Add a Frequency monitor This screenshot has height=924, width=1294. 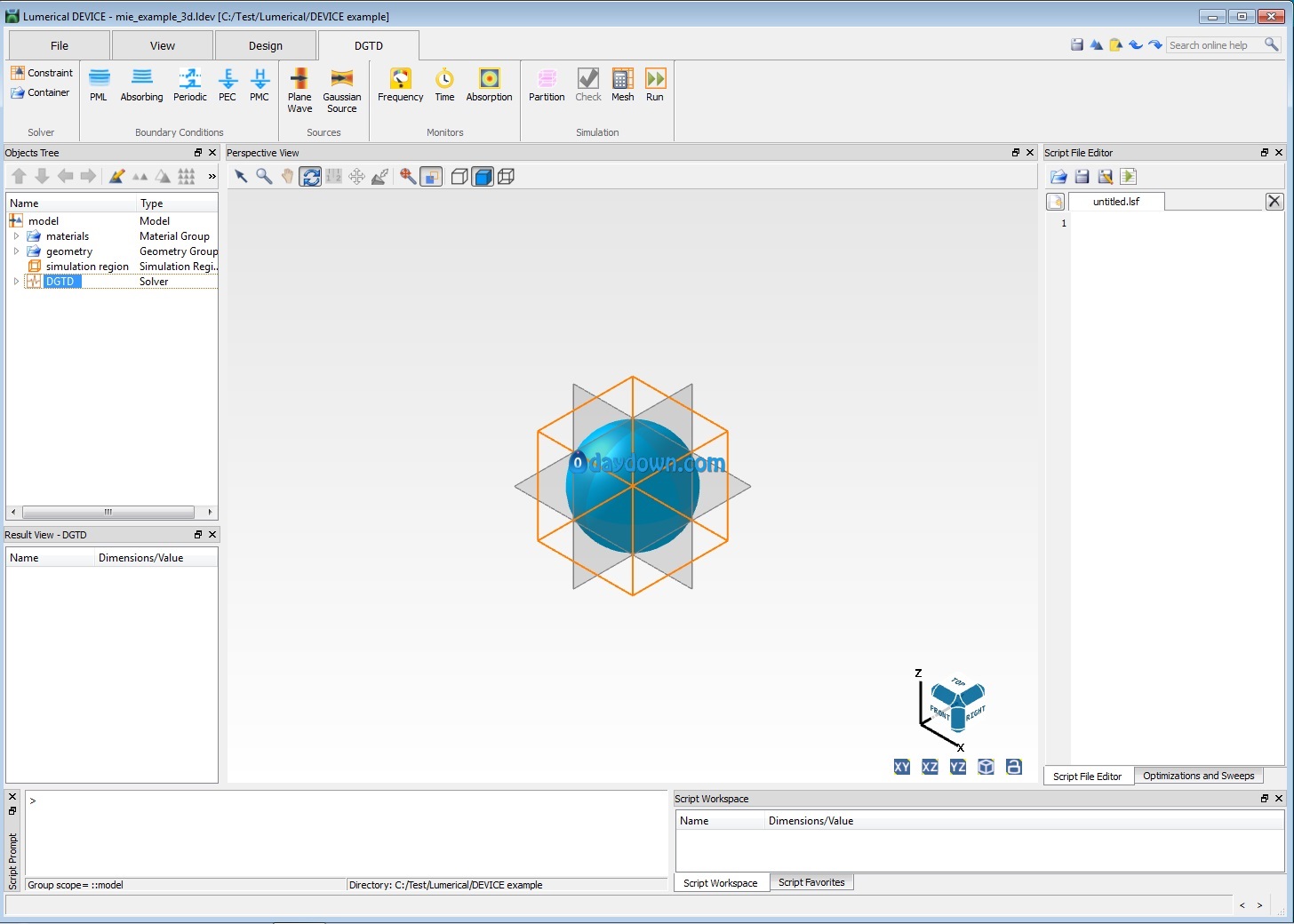[x=400, y=85]
